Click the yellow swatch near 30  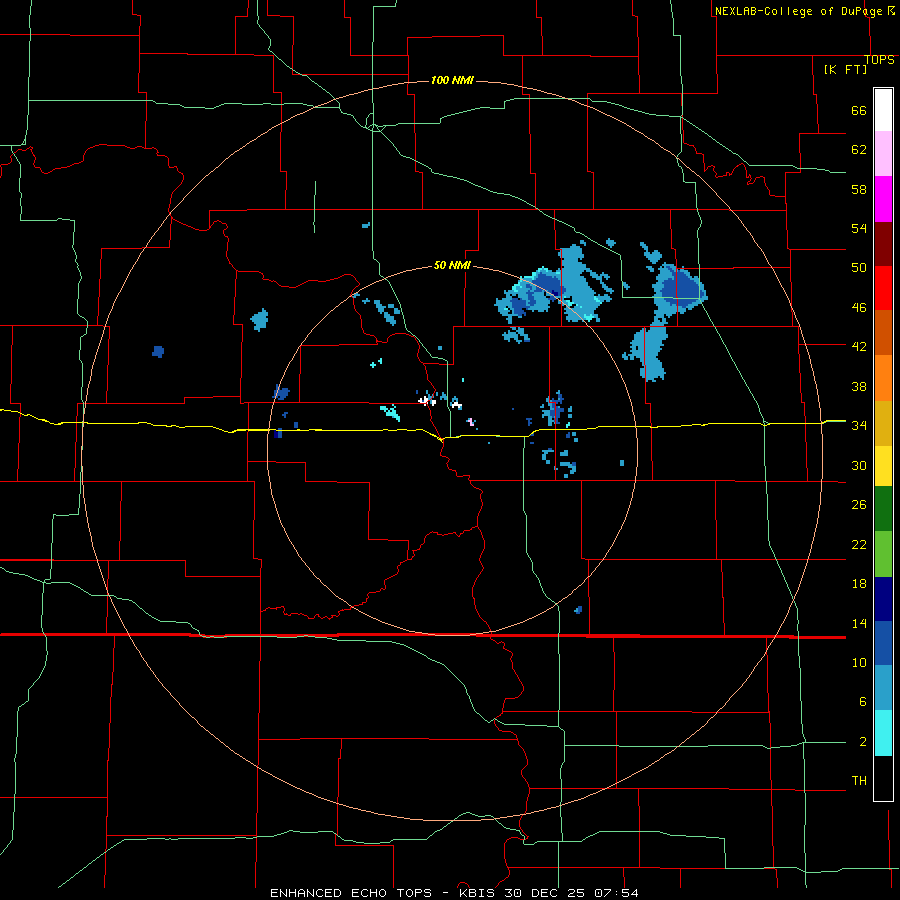click(x=883, y=465)
